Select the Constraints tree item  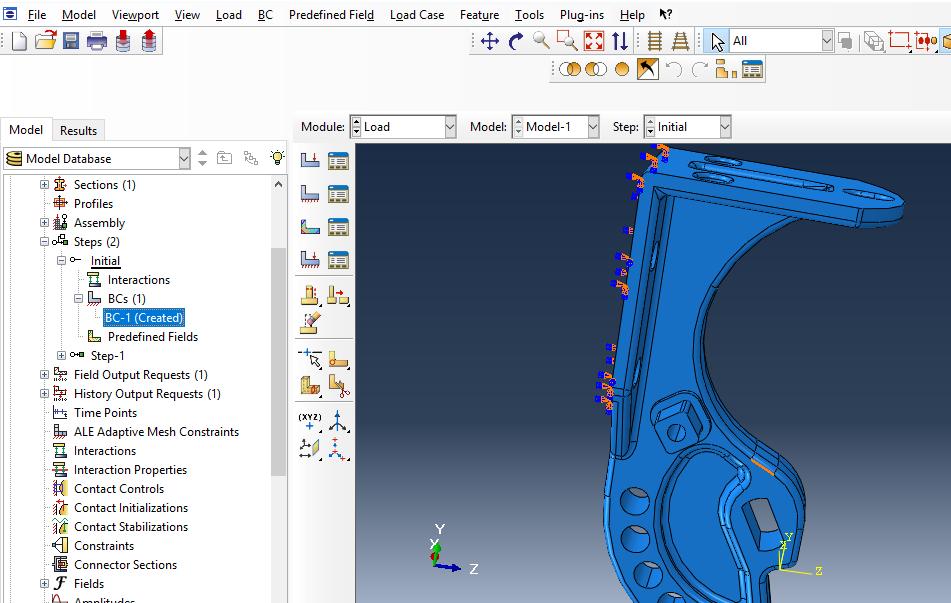pyautogui.click(x=104, y=545)
